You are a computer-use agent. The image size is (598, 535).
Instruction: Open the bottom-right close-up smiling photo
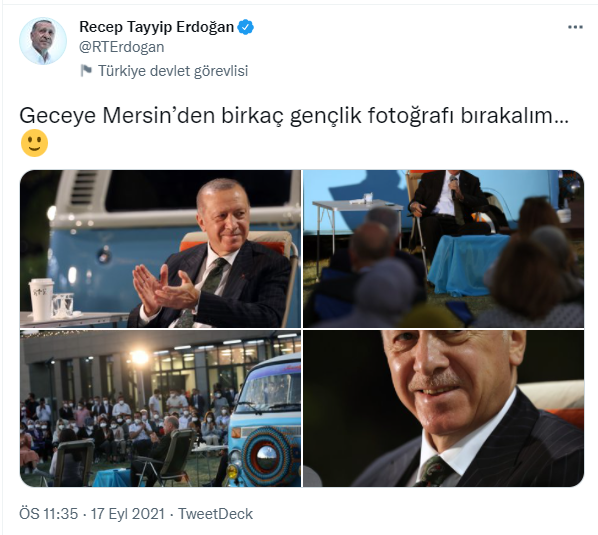pos(444,408)
